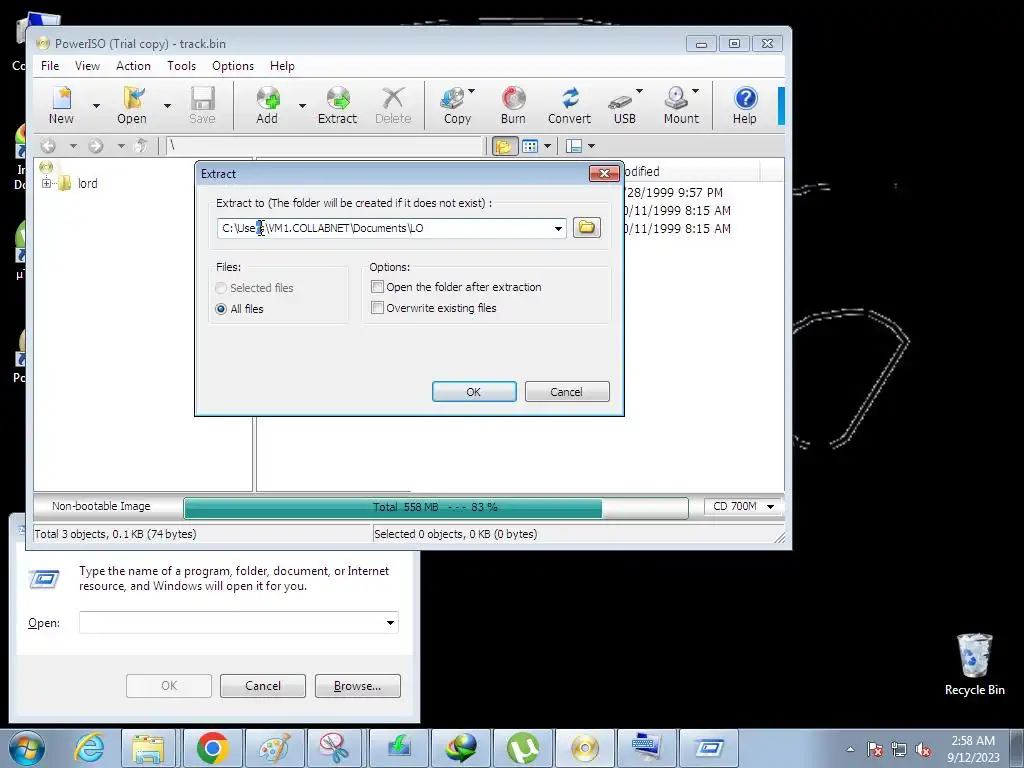Click the Add files toolbar icon
Viewport: 1024px width, 768px height.
coord(267,105)
